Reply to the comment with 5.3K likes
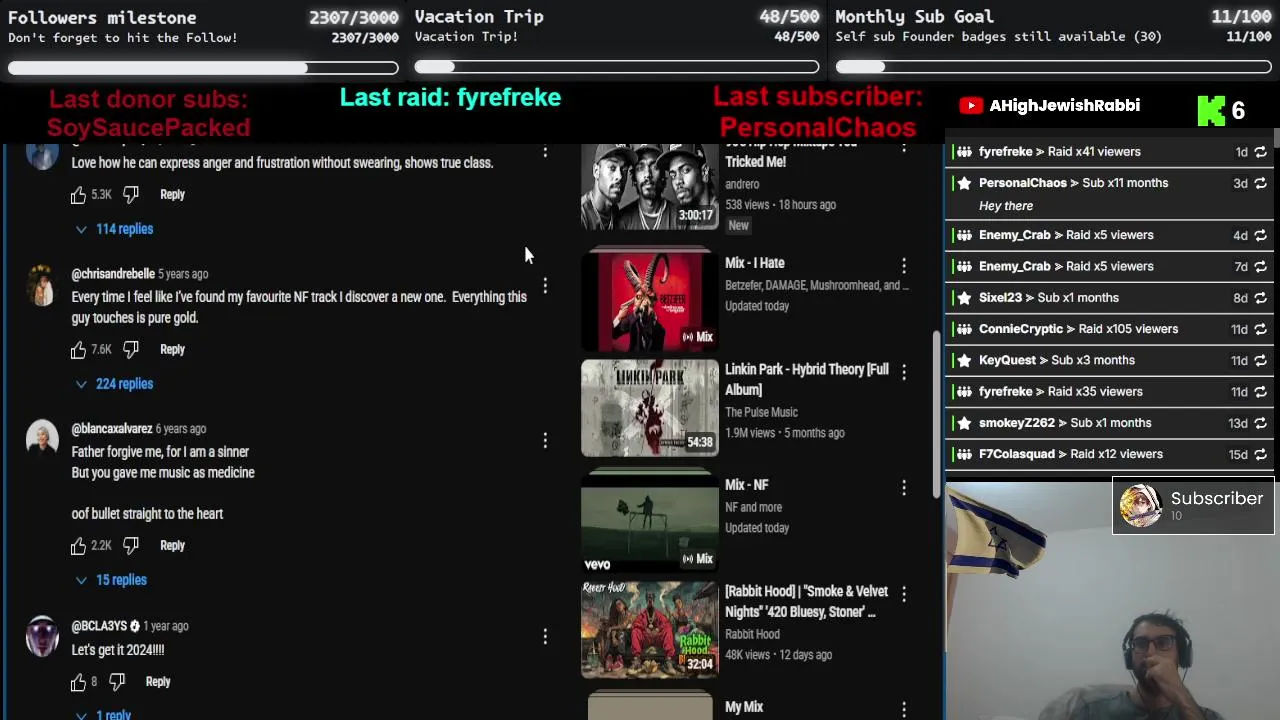This screenshot has height=720, width=1280. pyautogui.click(x=172, y=195)
